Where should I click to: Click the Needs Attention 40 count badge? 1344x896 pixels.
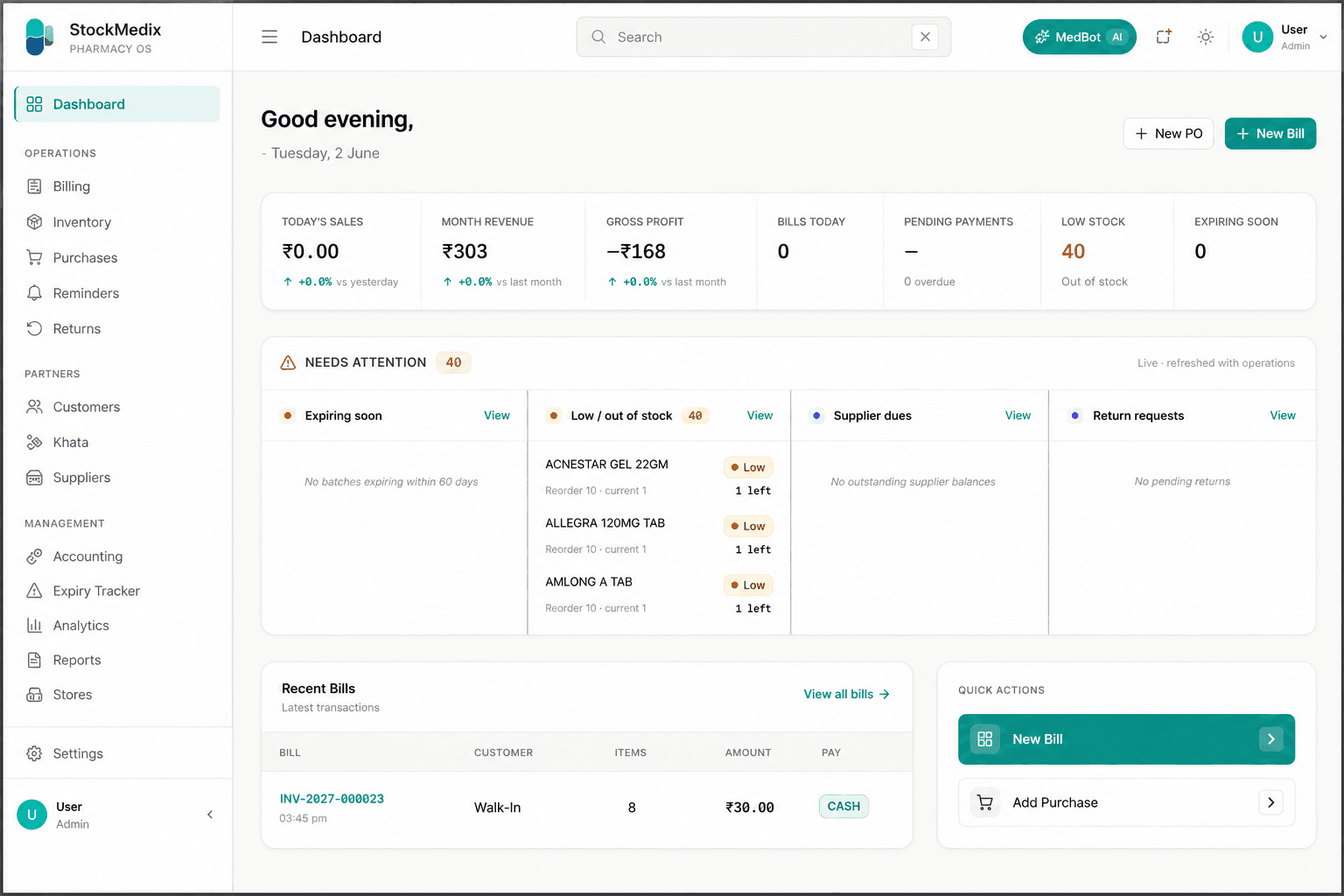[453, 362]
